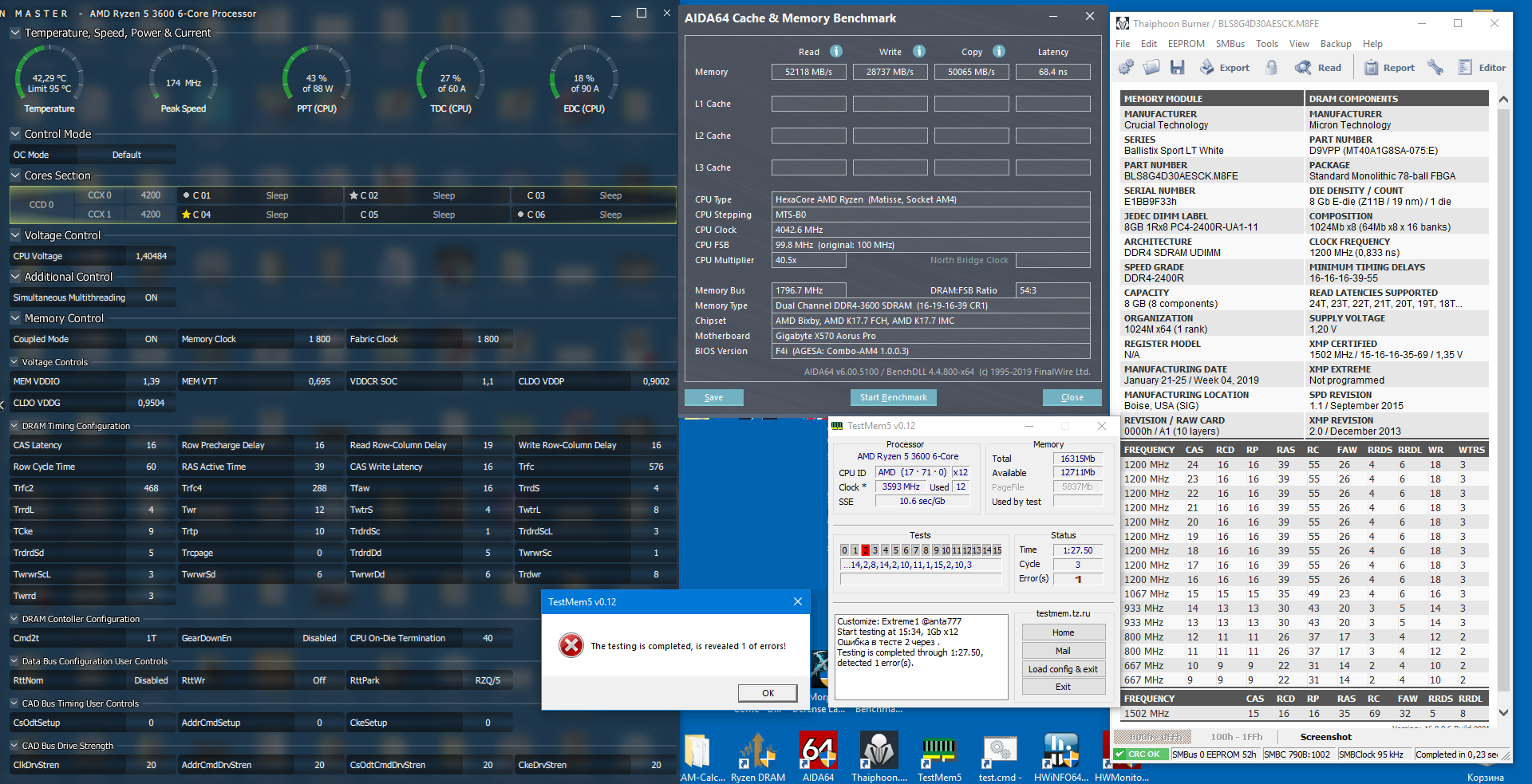Click the PPT (CPU) gauge in Ryzen Master

point(317,80)
